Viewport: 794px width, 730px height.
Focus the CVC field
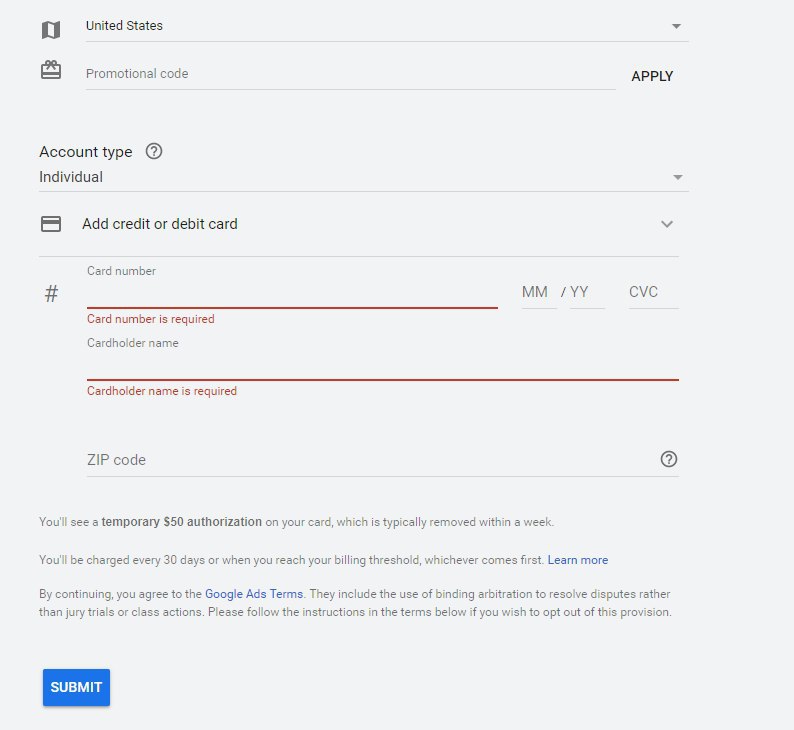click(653, 293)
